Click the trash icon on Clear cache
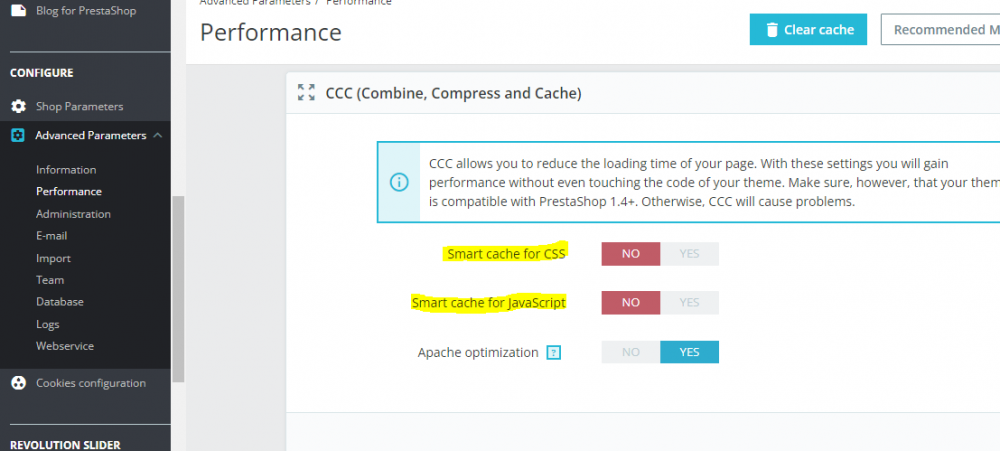 [772, 30]
